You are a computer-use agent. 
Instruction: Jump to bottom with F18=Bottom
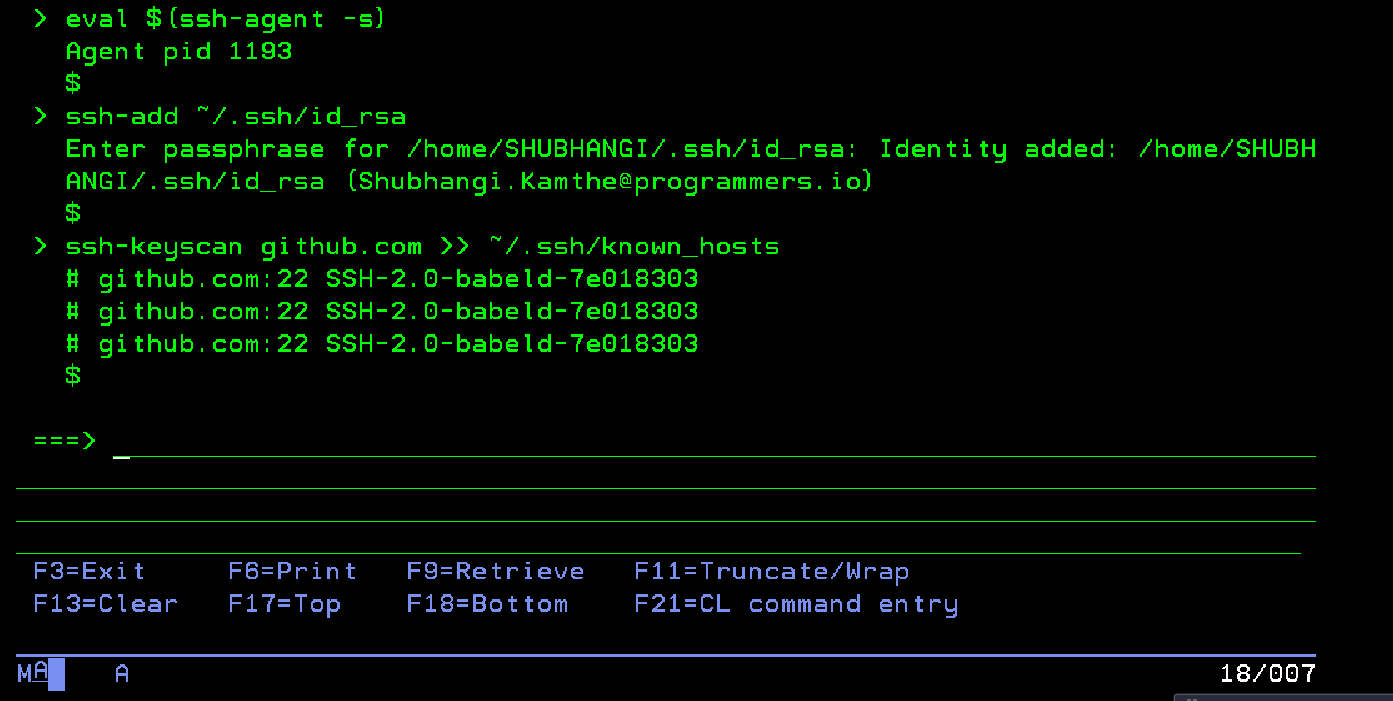(x=487, y=604)
